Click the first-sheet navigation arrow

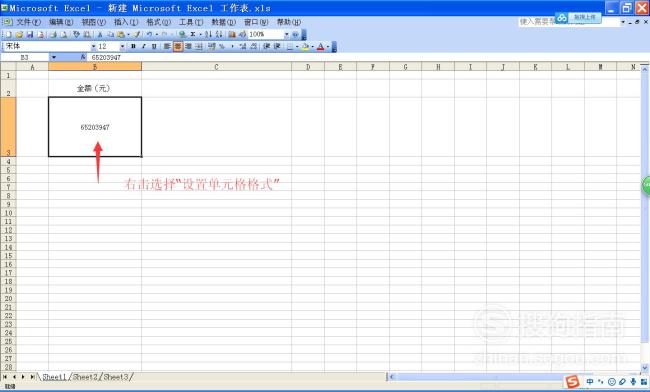[5, 377]
